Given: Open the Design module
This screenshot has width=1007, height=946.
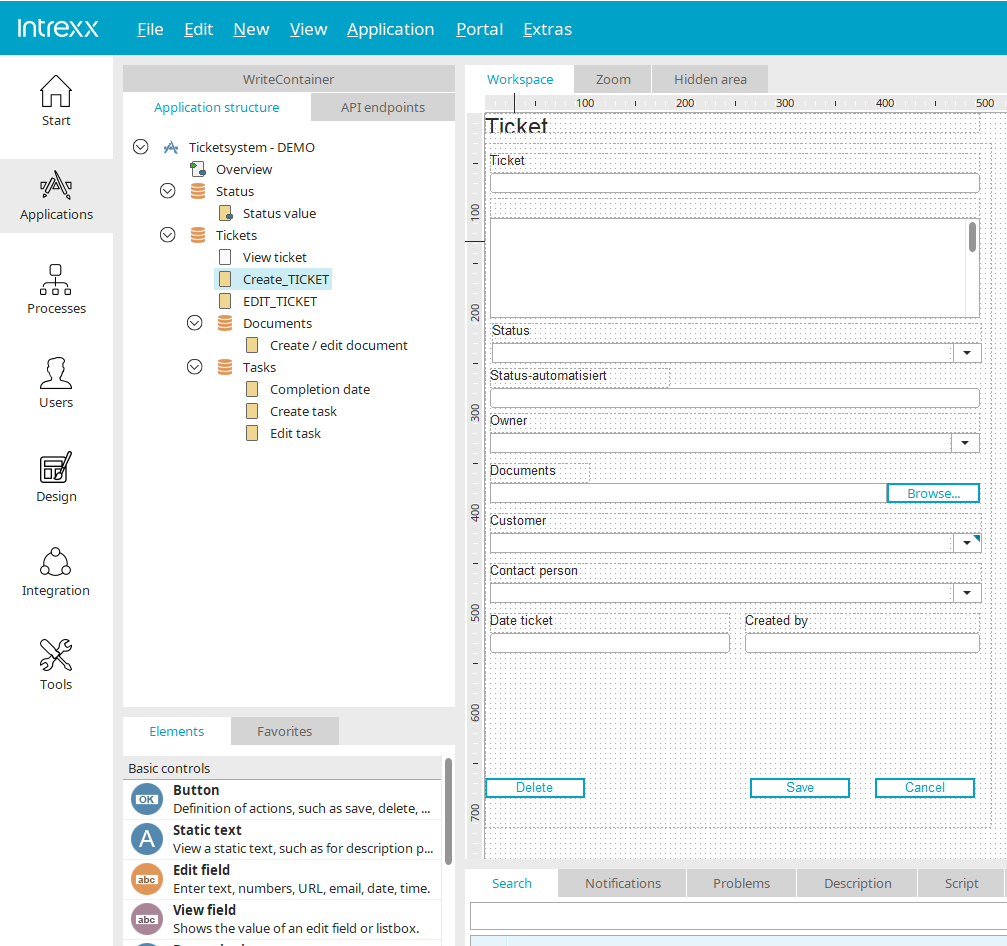Looking at the screenshot, I should (56, 478).
